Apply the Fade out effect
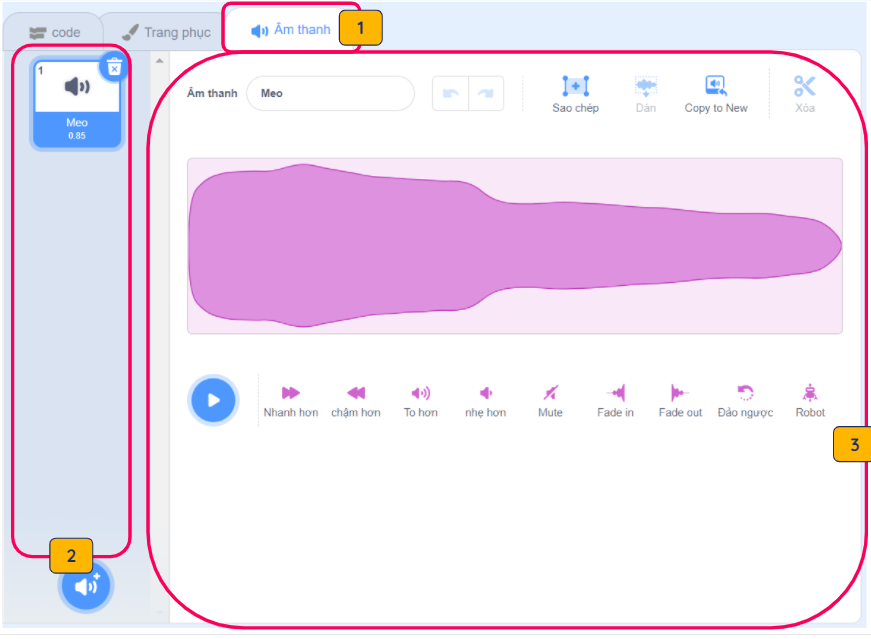Screen dimensions: 871x639 point(680,401)
